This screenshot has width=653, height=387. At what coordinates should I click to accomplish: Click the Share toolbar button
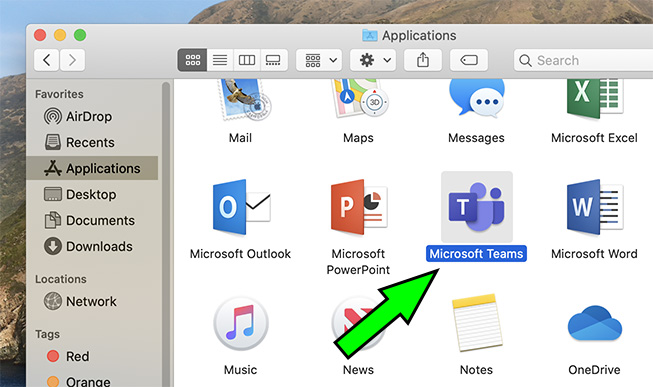coord(423,60)
